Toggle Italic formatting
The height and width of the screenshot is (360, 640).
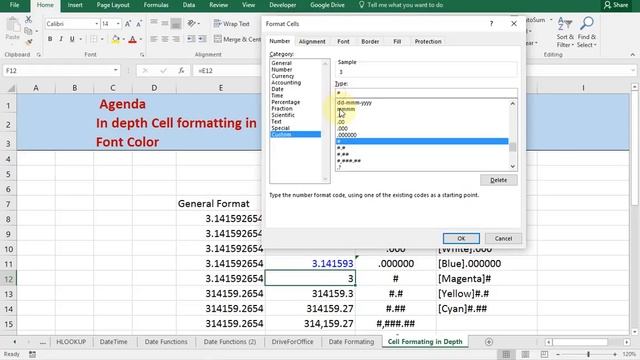61,39
